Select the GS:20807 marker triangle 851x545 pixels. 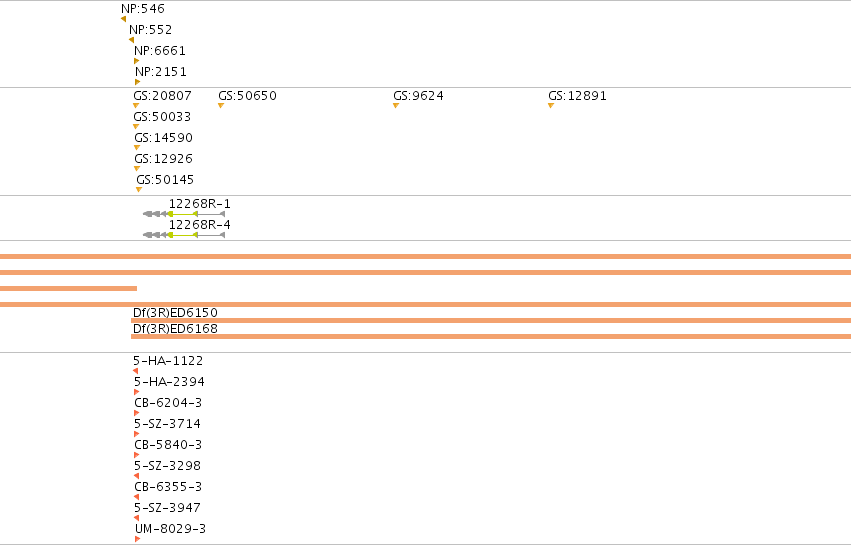136,106
